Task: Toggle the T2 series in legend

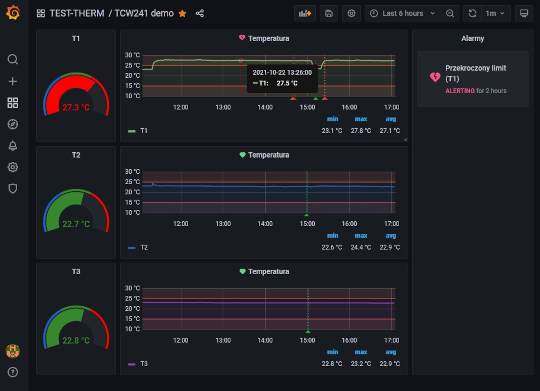Action: 144,247
